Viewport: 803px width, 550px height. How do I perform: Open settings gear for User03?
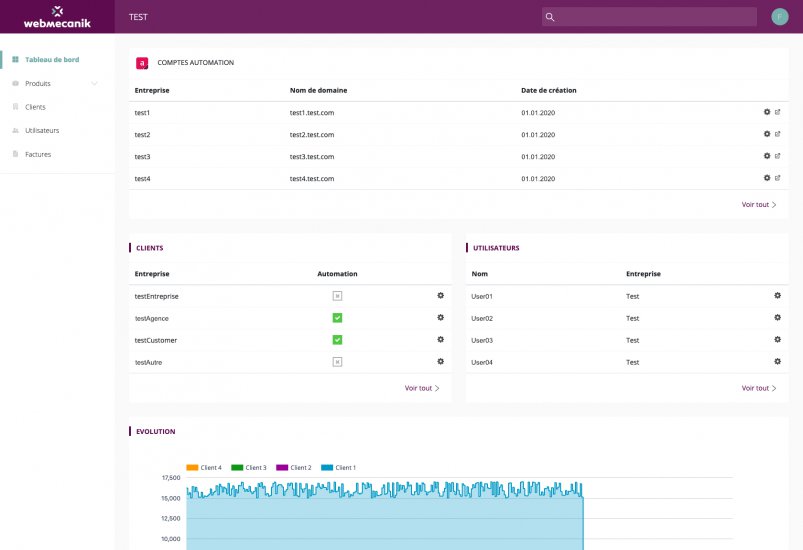coord(777,340)
